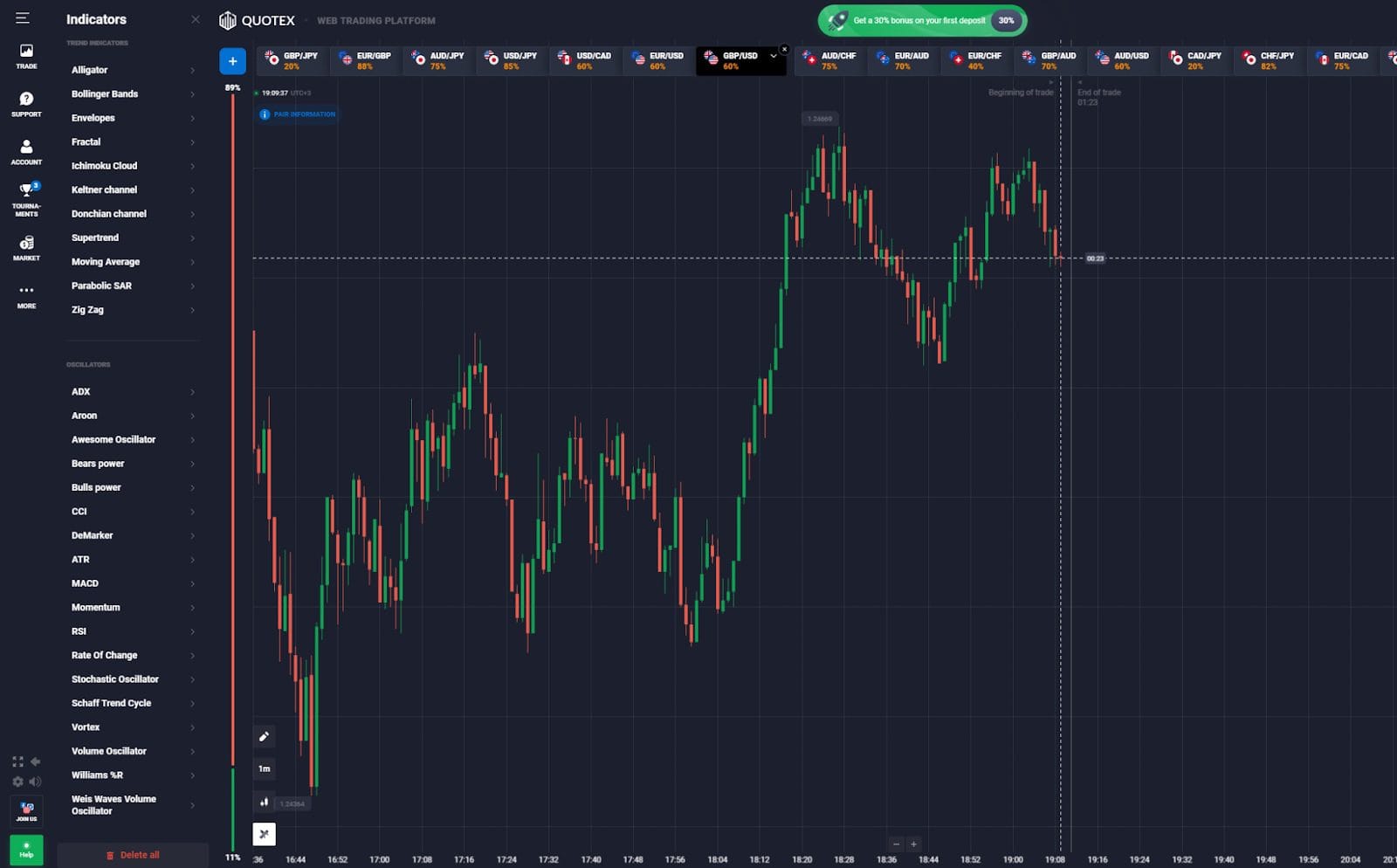Open the Trade section in the sidebar

click(x=26, y=56)
